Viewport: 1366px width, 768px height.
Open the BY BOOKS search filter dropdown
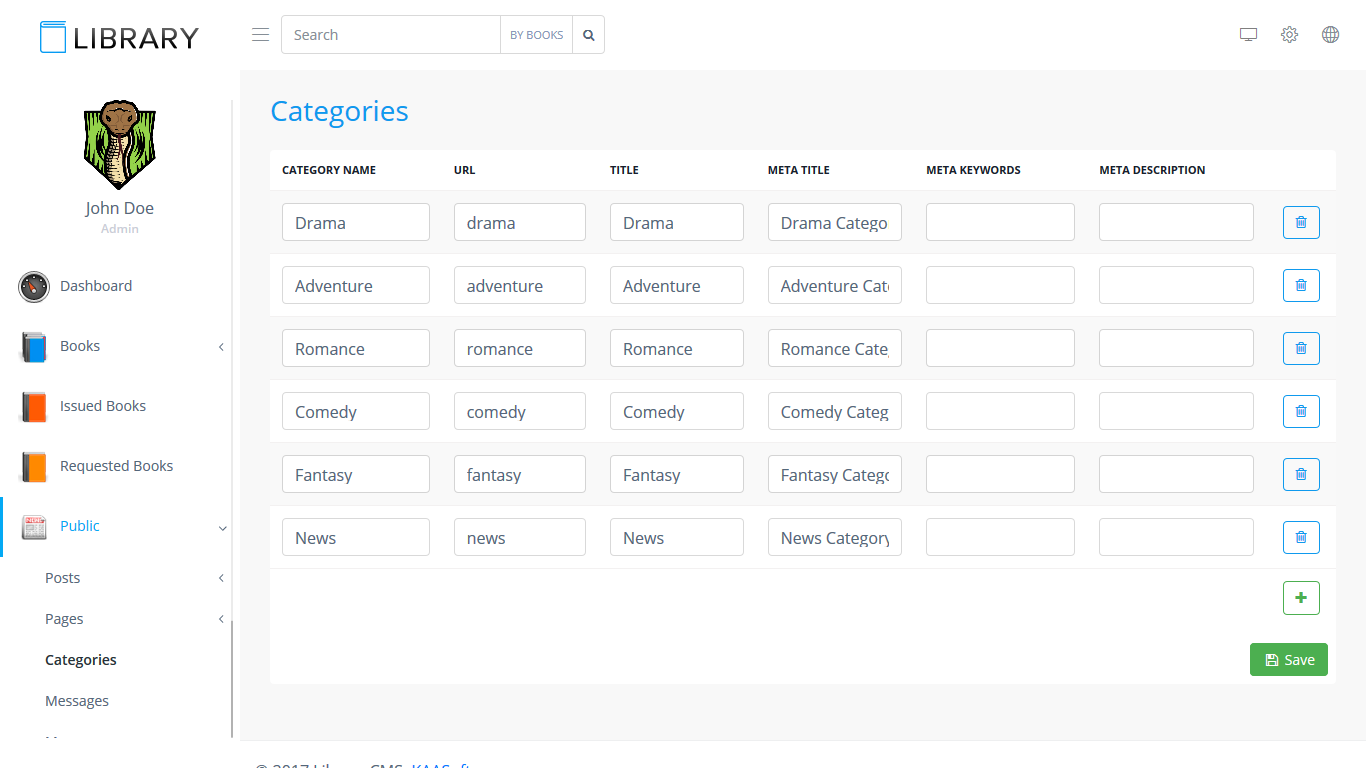536,35
